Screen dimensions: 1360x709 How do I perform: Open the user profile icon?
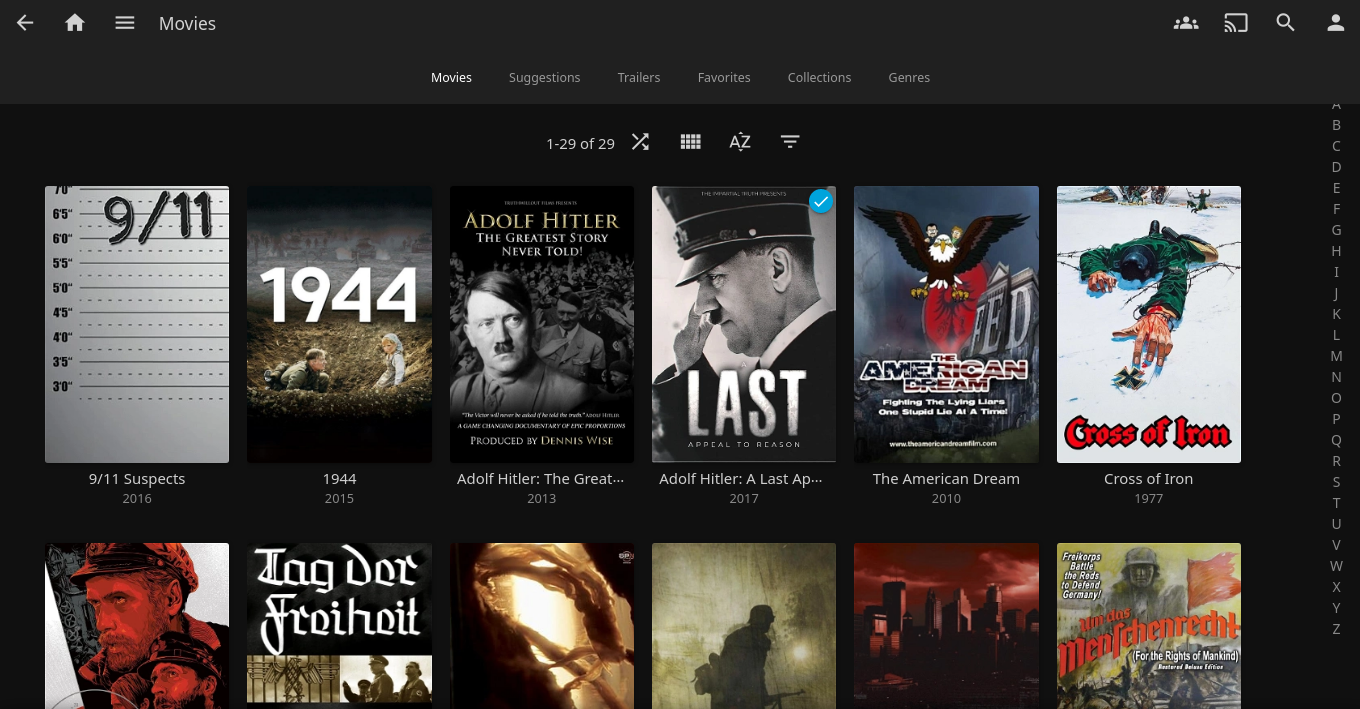point(1336,23)
